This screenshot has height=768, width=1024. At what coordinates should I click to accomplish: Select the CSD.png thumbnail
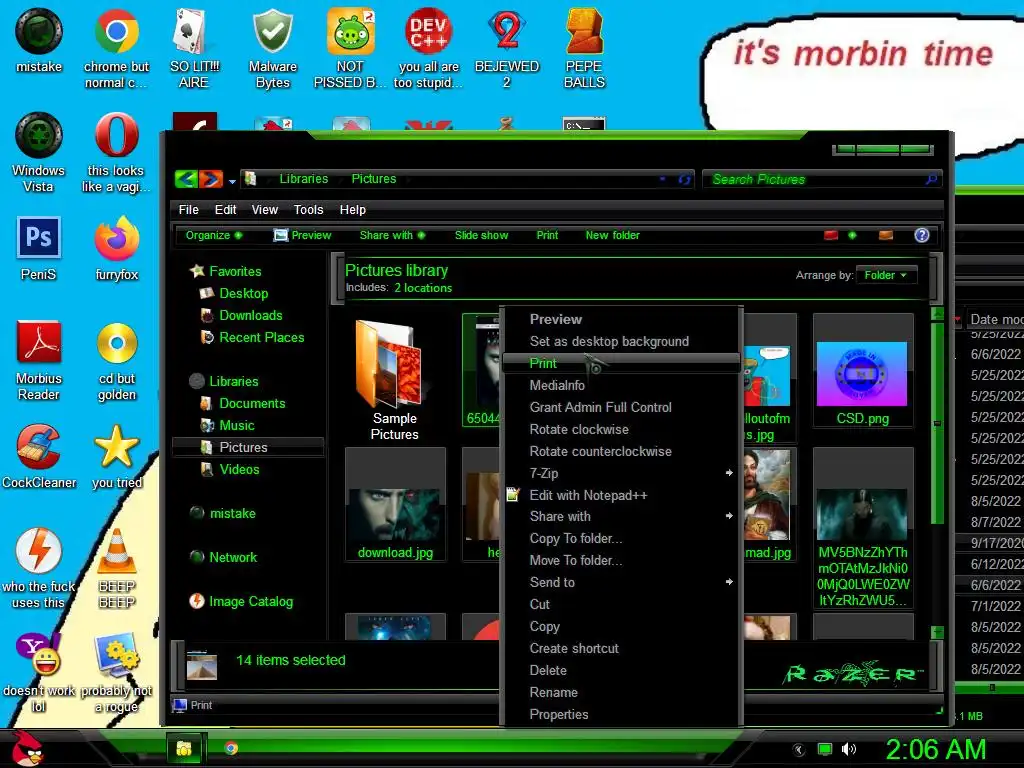coord(862,371)
